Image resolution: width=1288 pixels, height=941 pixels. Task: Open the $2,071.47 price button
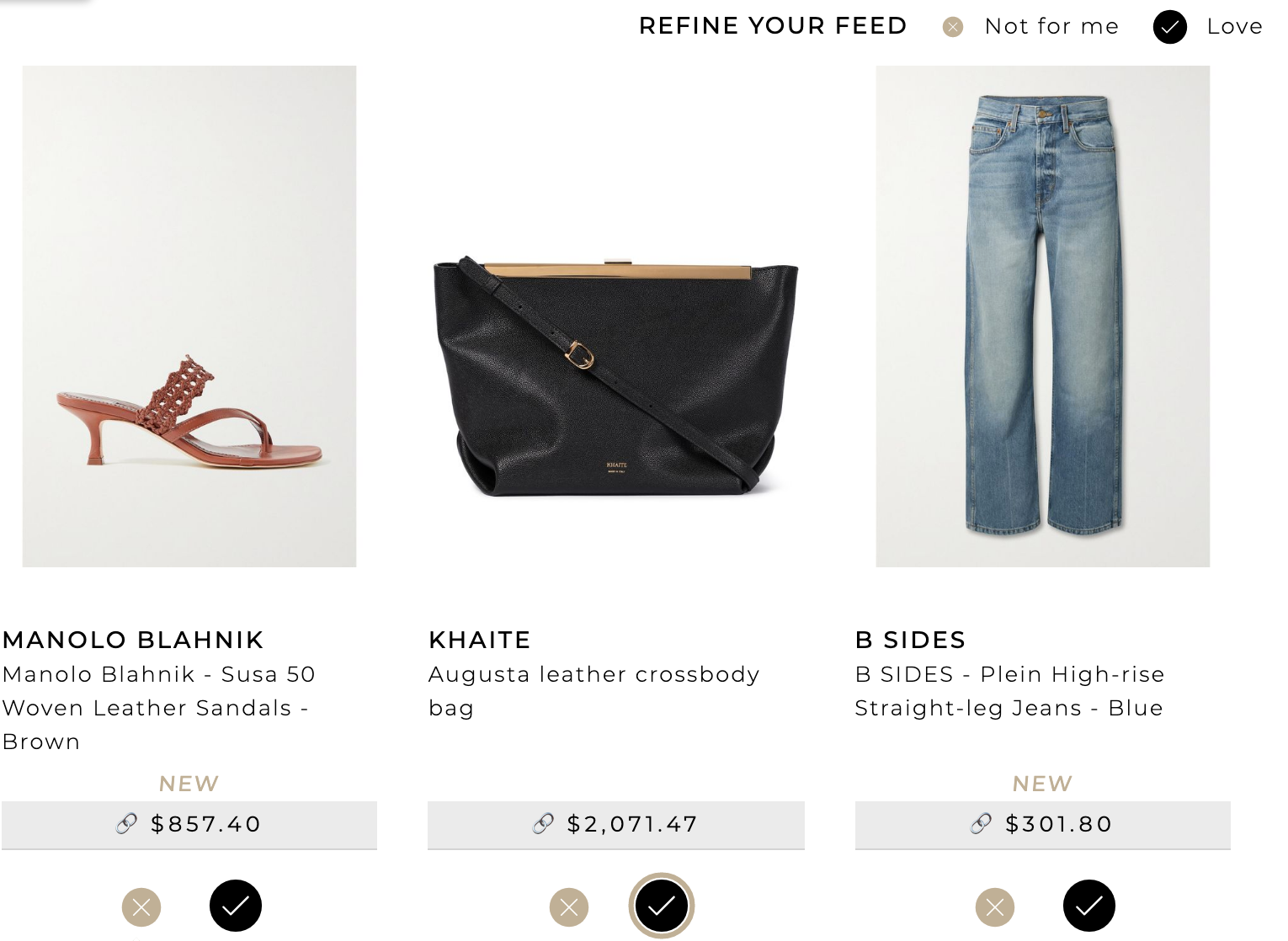[x=616, y=825]
